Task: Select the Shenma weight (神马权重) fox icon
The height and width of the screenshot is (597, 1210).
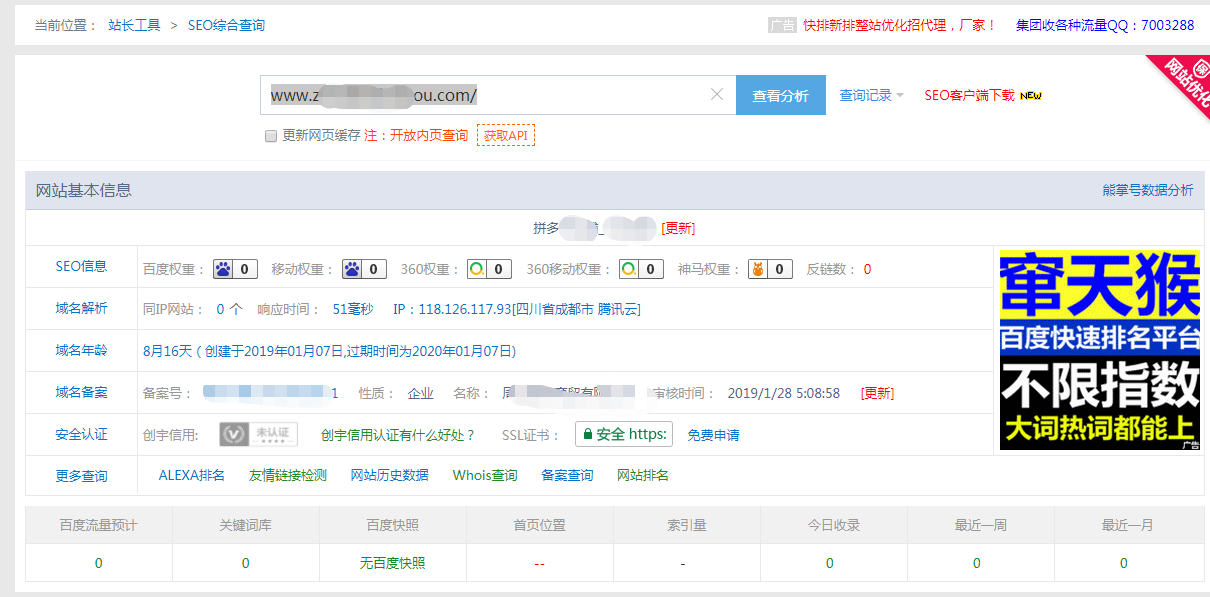Action: (x=759, y=268)
